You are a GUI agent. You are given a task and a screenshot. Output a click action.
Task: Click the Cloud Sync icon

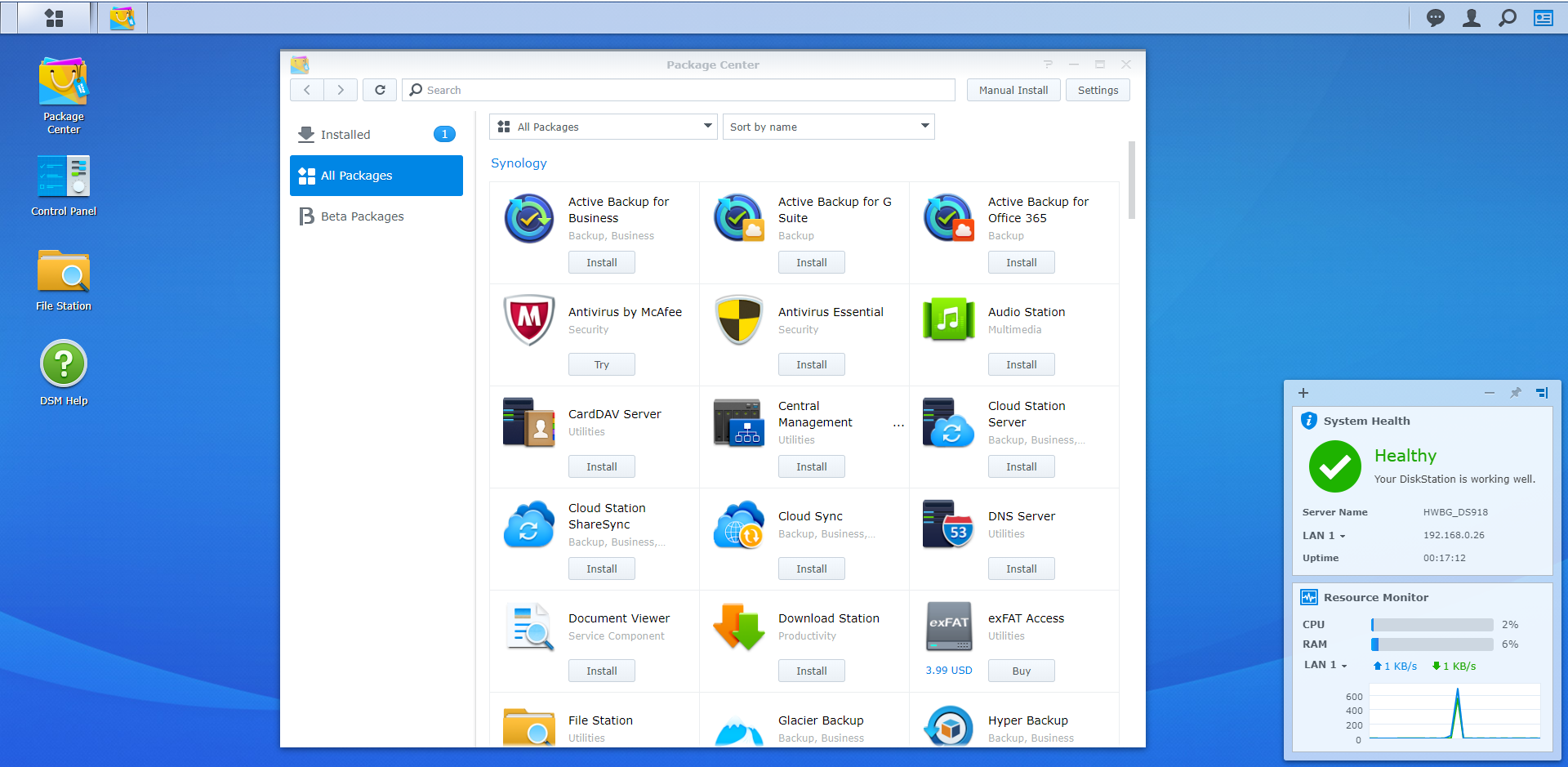pos(739,524)
